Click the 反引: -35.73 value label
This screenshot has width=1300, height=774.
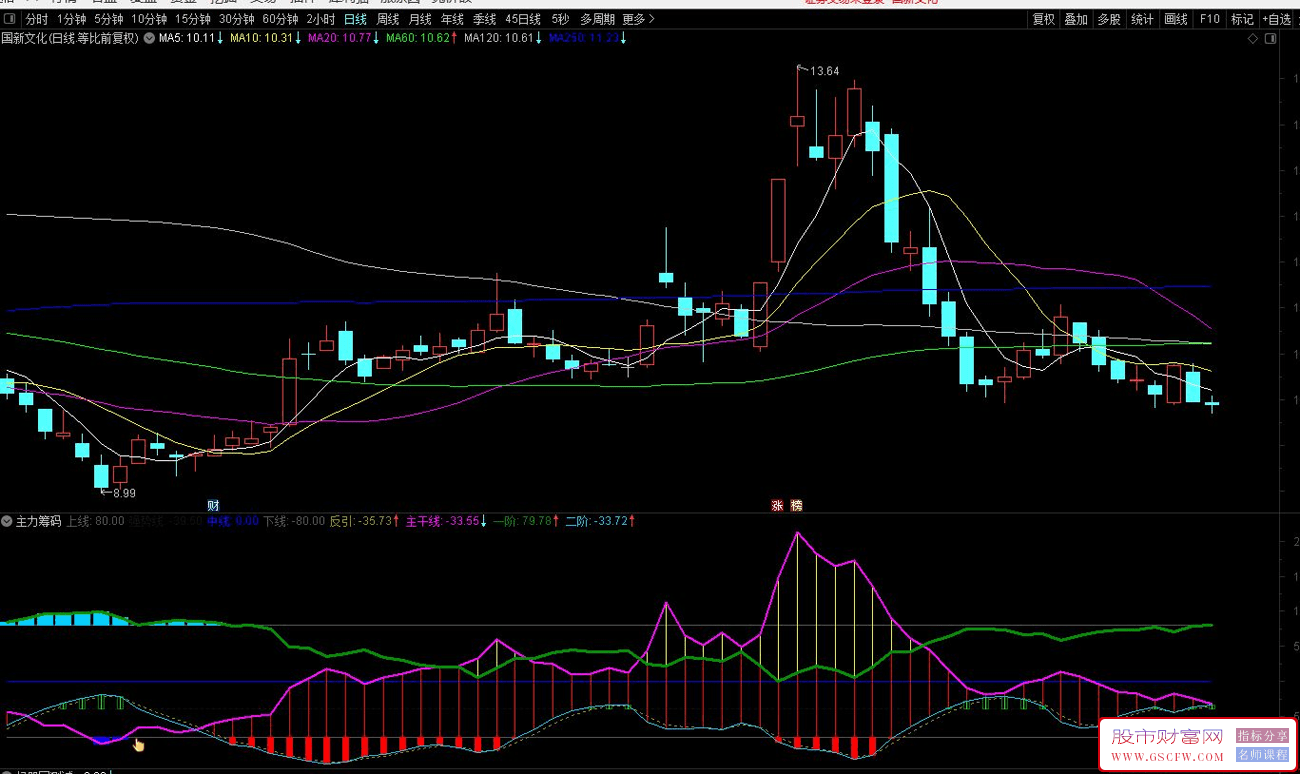(x=365, y=521)
